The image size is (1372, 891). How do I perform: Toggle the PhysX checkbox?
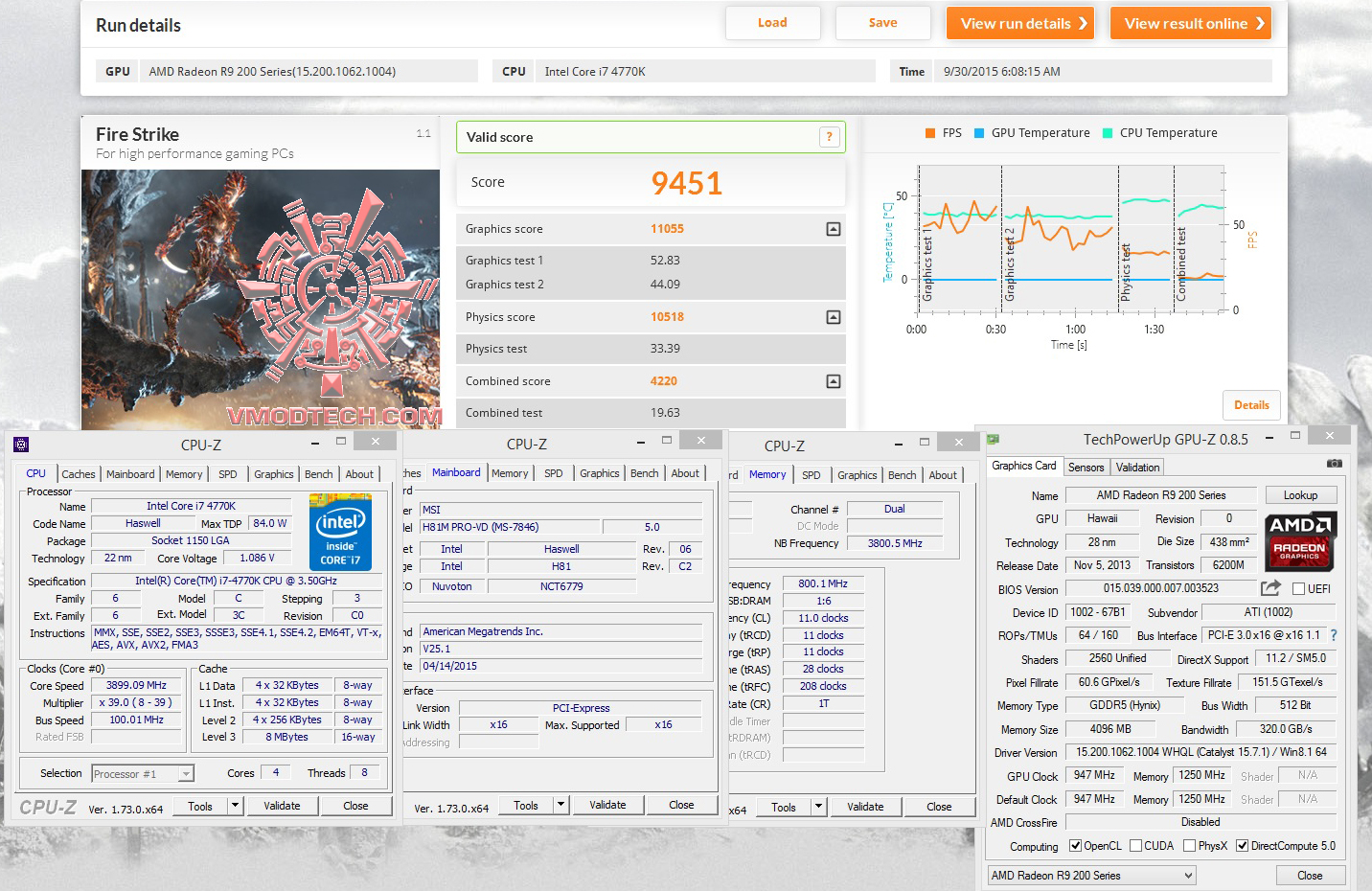1189,846
